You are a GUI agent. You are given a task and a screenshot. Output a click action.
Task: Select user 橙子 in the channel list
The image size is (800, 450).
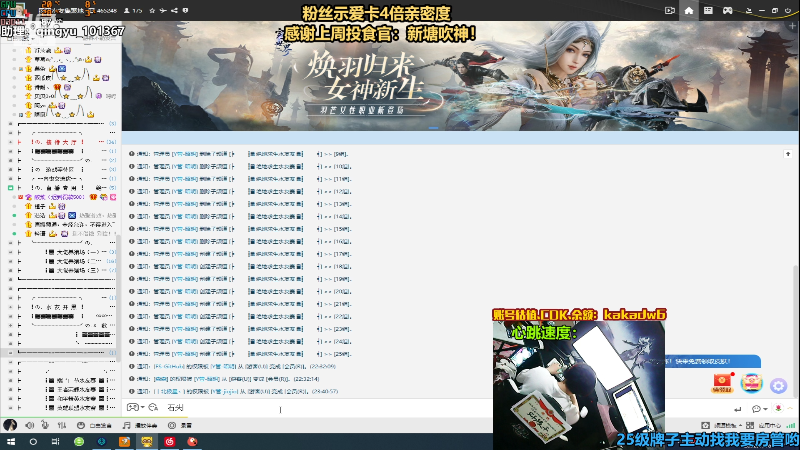tap(40, 206)
